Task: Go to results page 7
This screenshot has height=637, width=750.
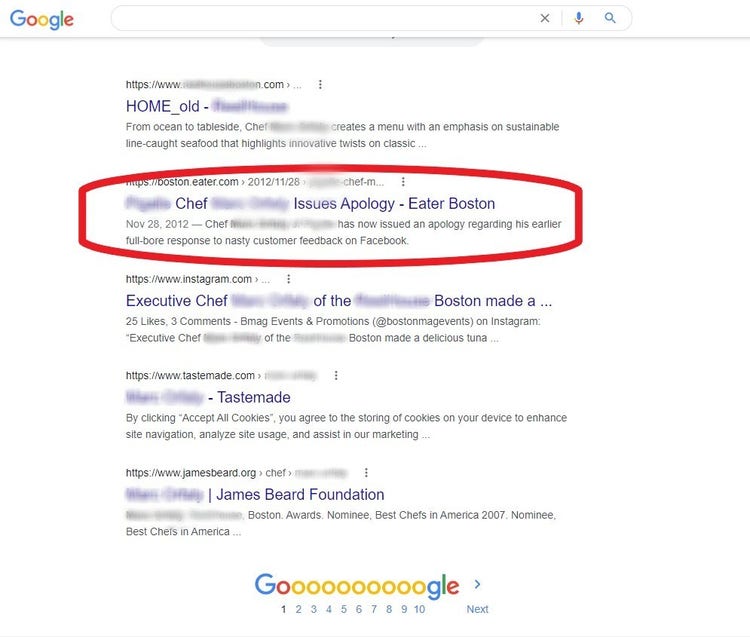Action: tap(374, 609)
